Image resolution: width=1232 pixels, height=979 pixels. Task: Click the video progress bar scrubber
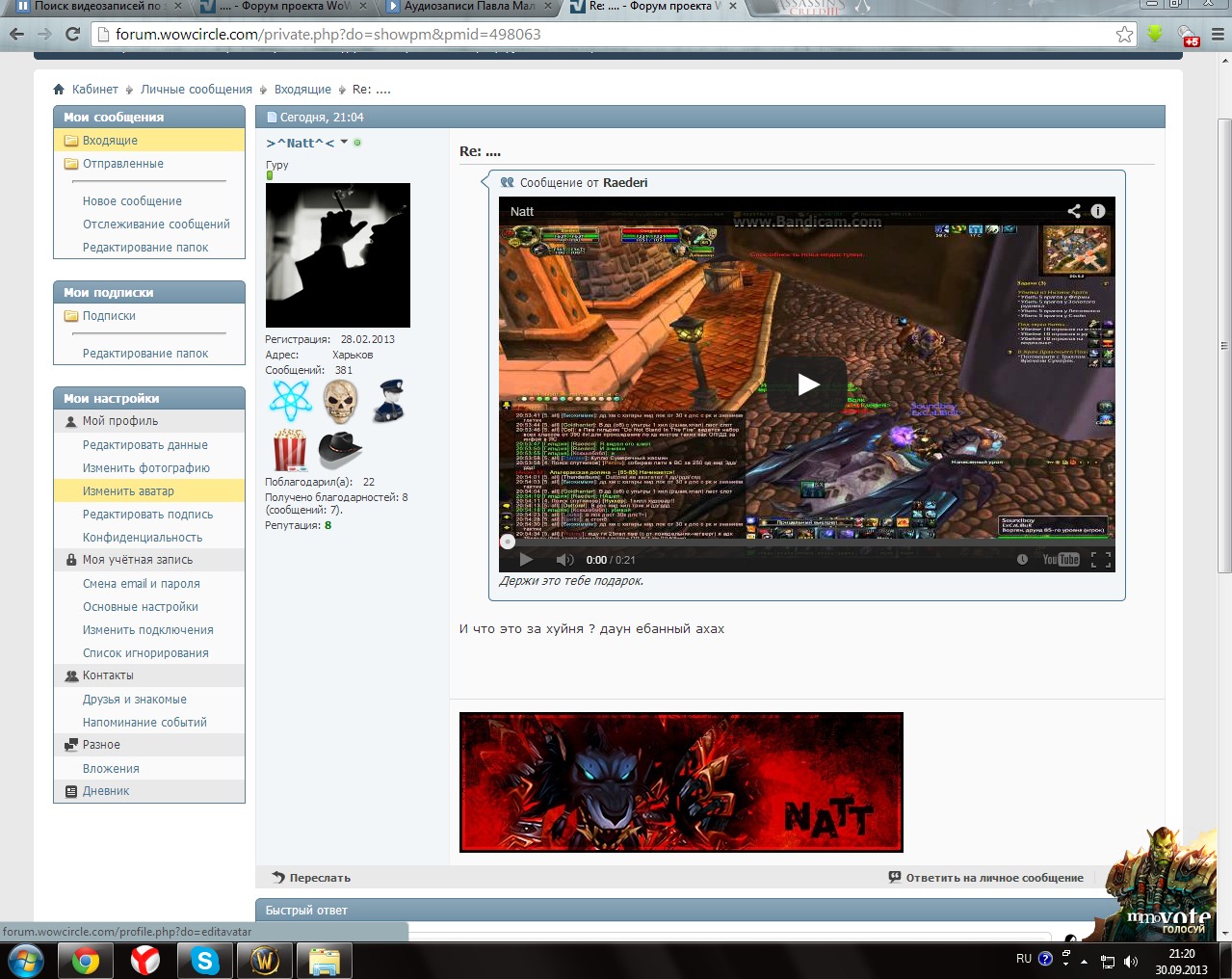click(x=507, y=542)
